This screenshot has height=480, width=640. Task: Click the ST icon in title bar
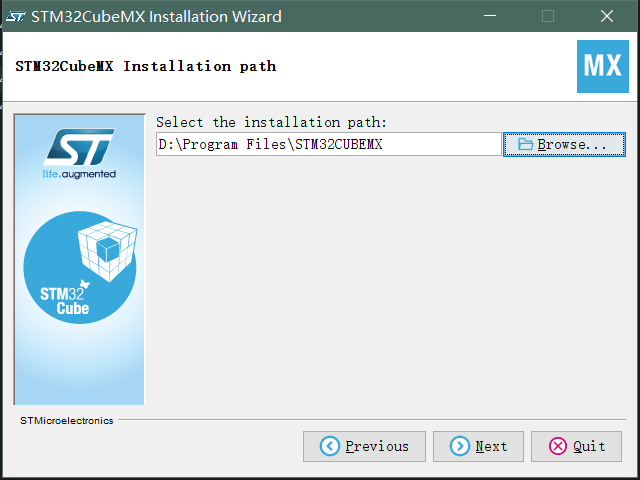click(x=16, y=16)
